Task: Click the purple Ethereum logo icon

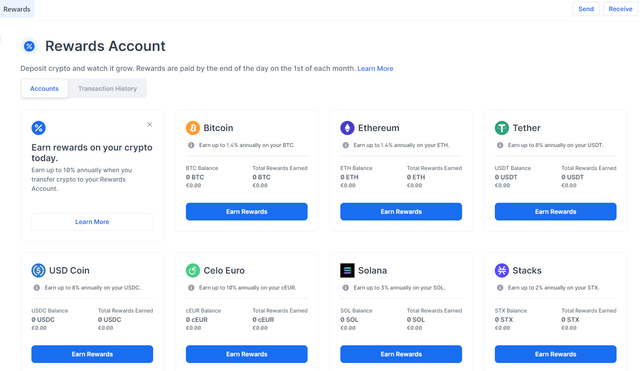Action: click(x=347, y=128)
